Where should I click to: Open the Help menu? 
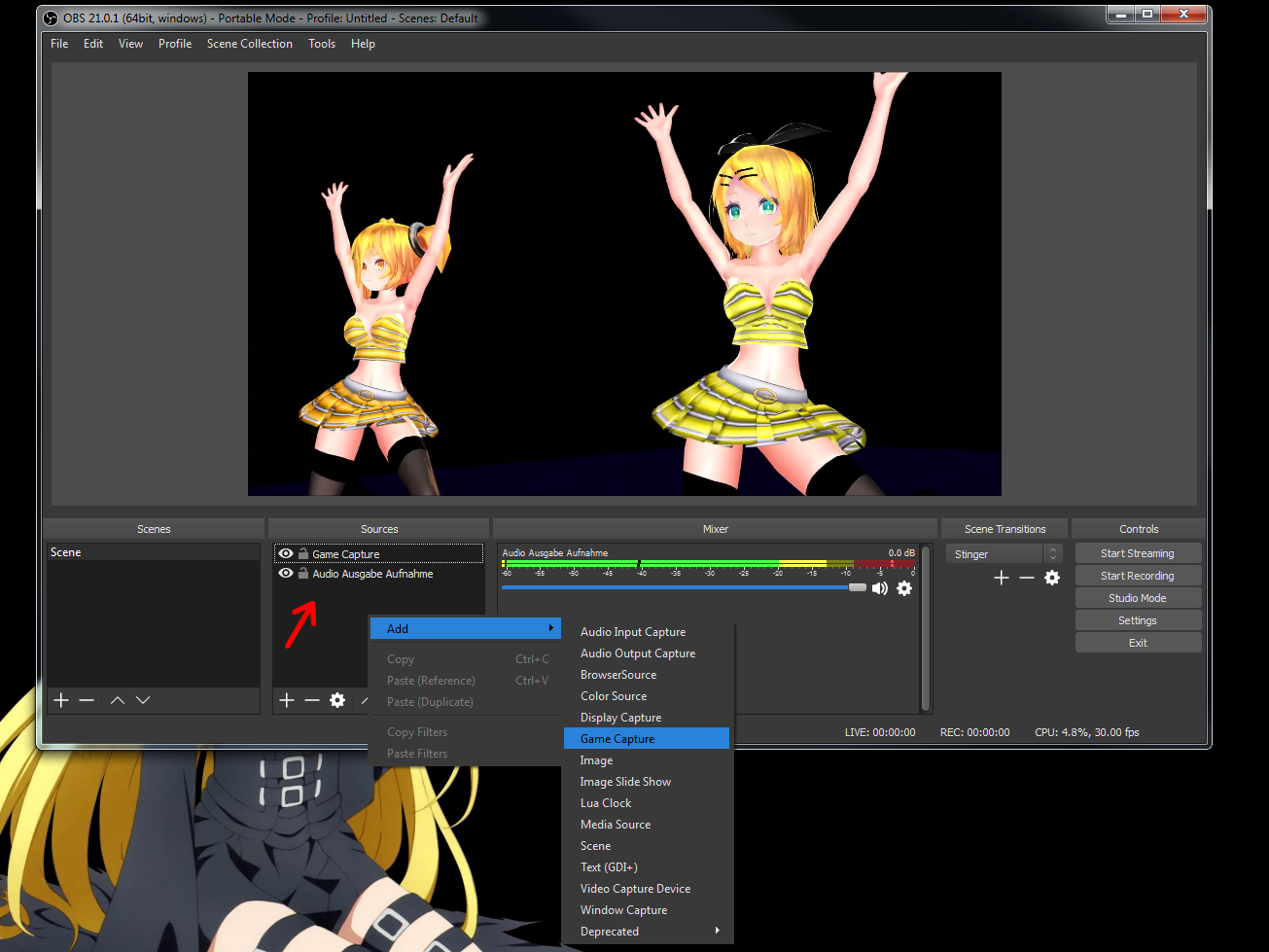[363, 44]
